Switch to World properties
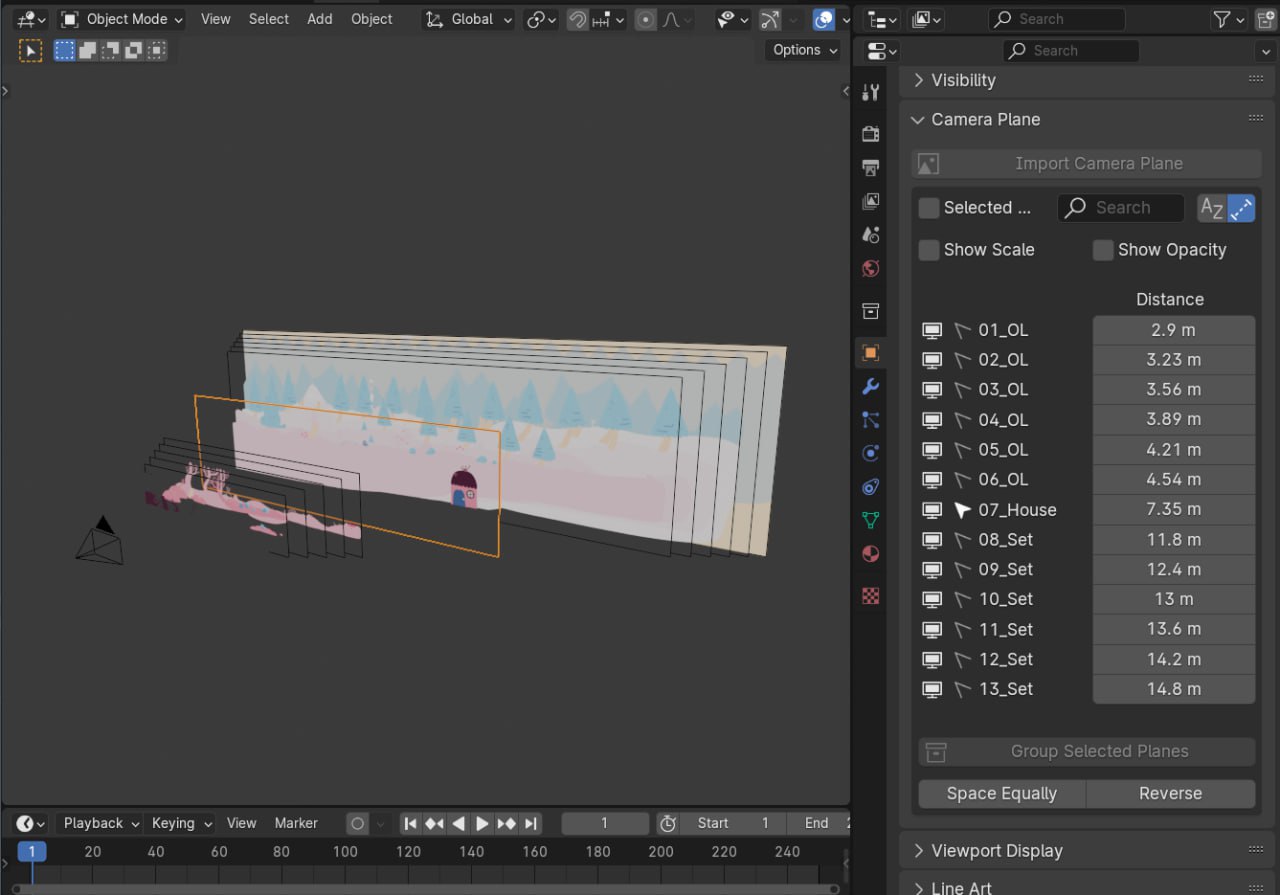Image resolution: width=1280 pixels, height=895 pixels. 870,269
